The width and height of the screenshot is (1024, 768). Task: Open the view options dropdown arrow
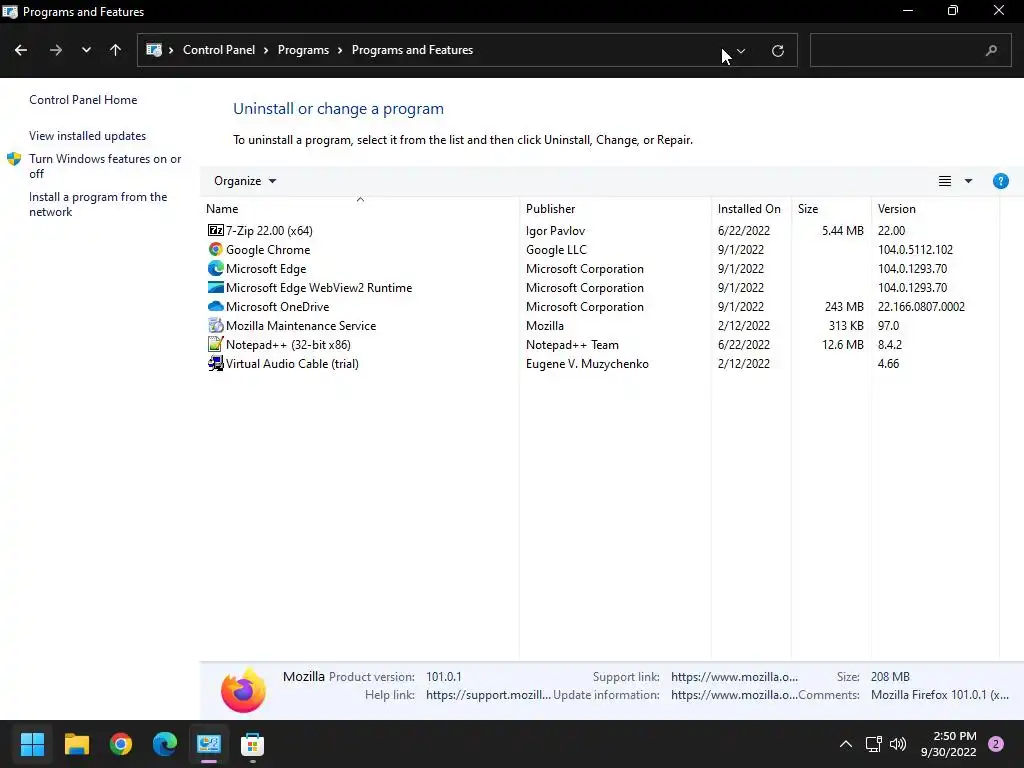pyautogui.click(x=968, y=181)
